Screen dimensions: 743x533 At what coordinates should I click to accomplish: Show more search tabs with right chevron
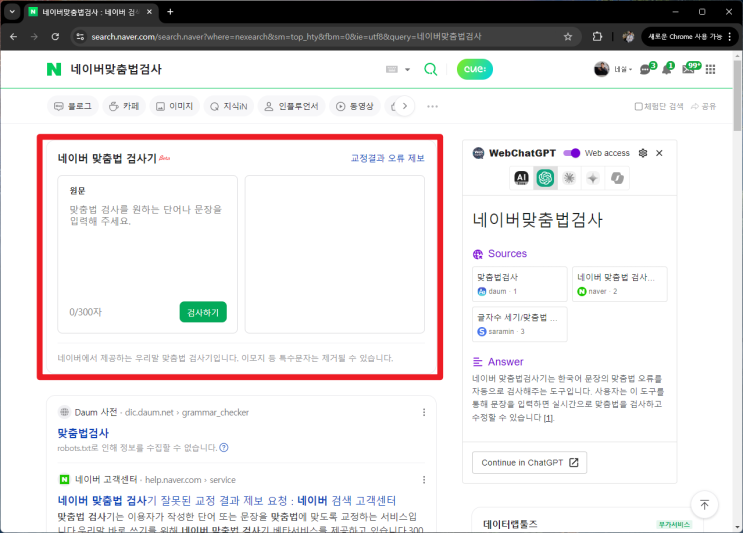pyautogui.click(x=404, y=106)
